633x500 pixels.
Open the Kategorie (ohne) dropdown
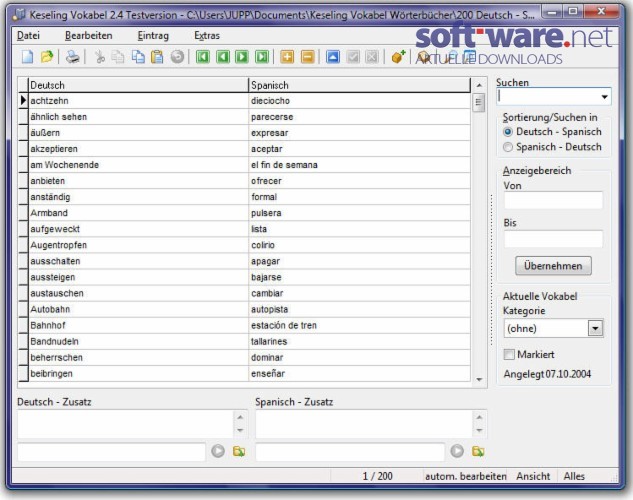pos(595,328)
